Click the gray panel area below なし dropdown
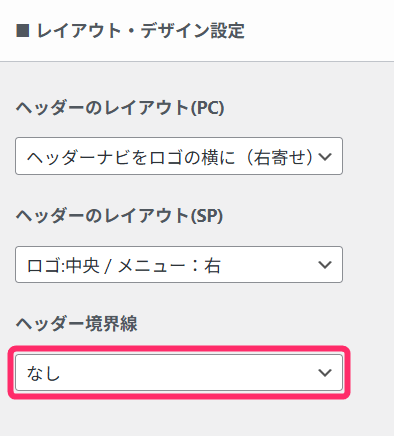This screenshot has height=436, width=394. (x=197, y=418)
